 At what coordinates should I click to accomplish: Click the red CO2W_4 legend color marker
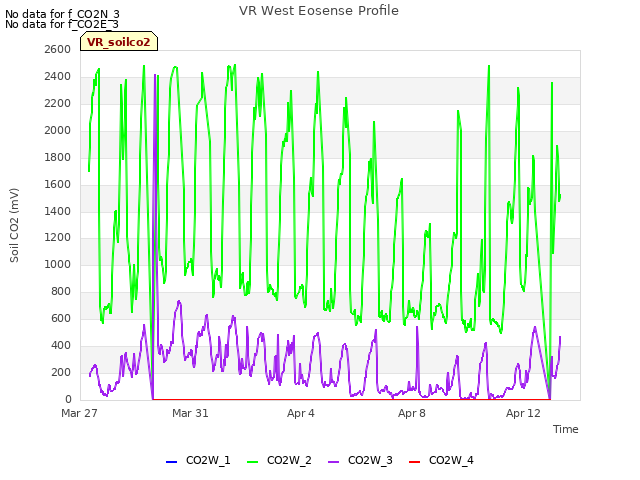click(x=414, y=462)
